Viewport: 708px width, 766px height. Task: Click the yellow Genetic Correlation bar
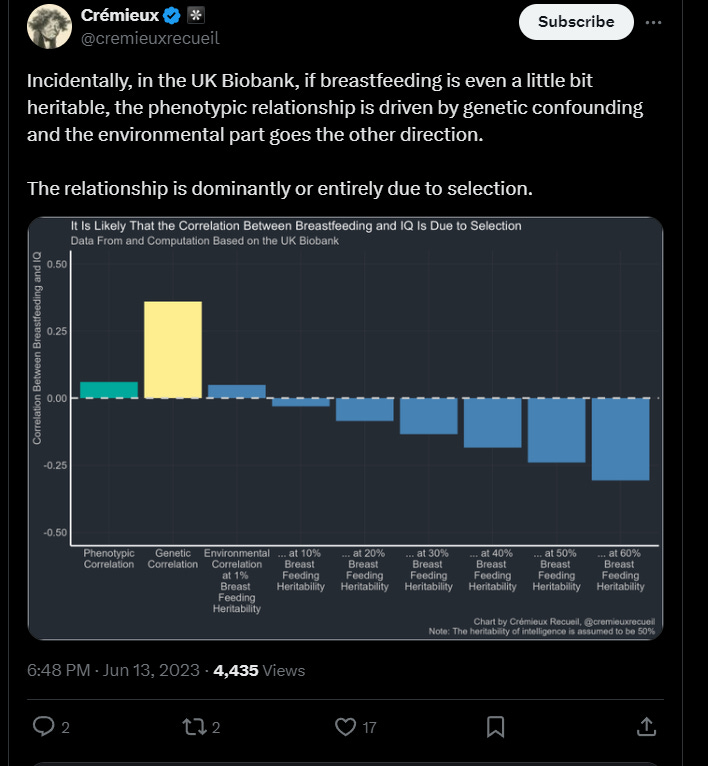point(173,349)
